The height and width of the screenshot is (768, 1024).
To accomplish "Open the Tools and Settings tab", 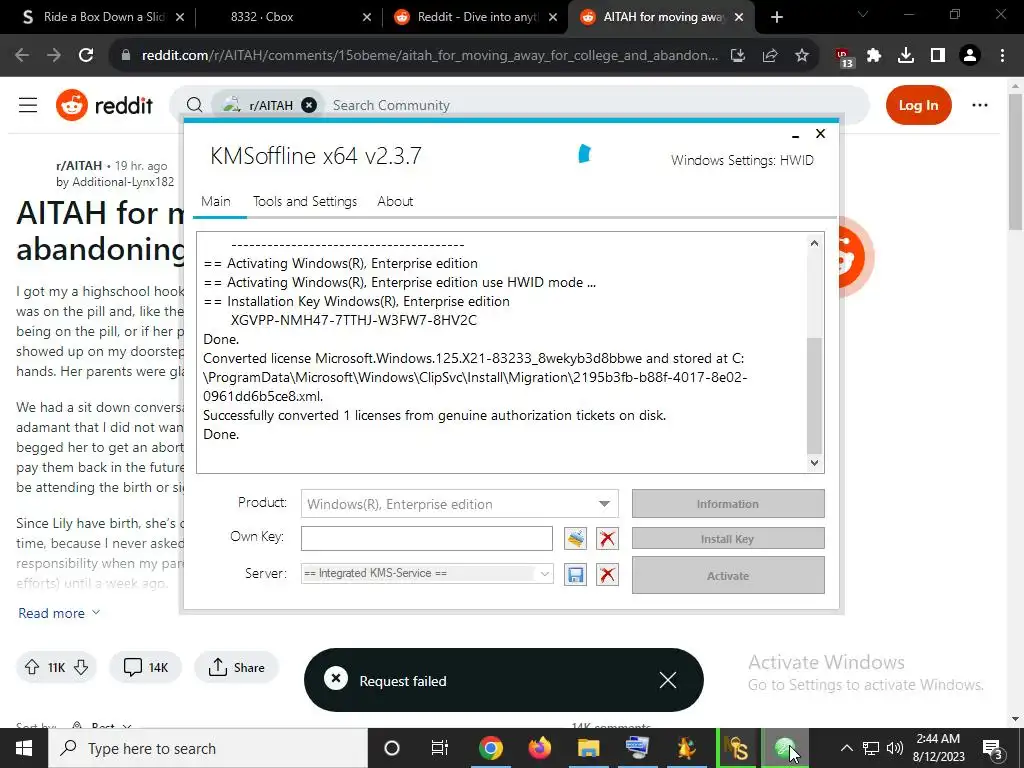I will (x=305, y=201).
